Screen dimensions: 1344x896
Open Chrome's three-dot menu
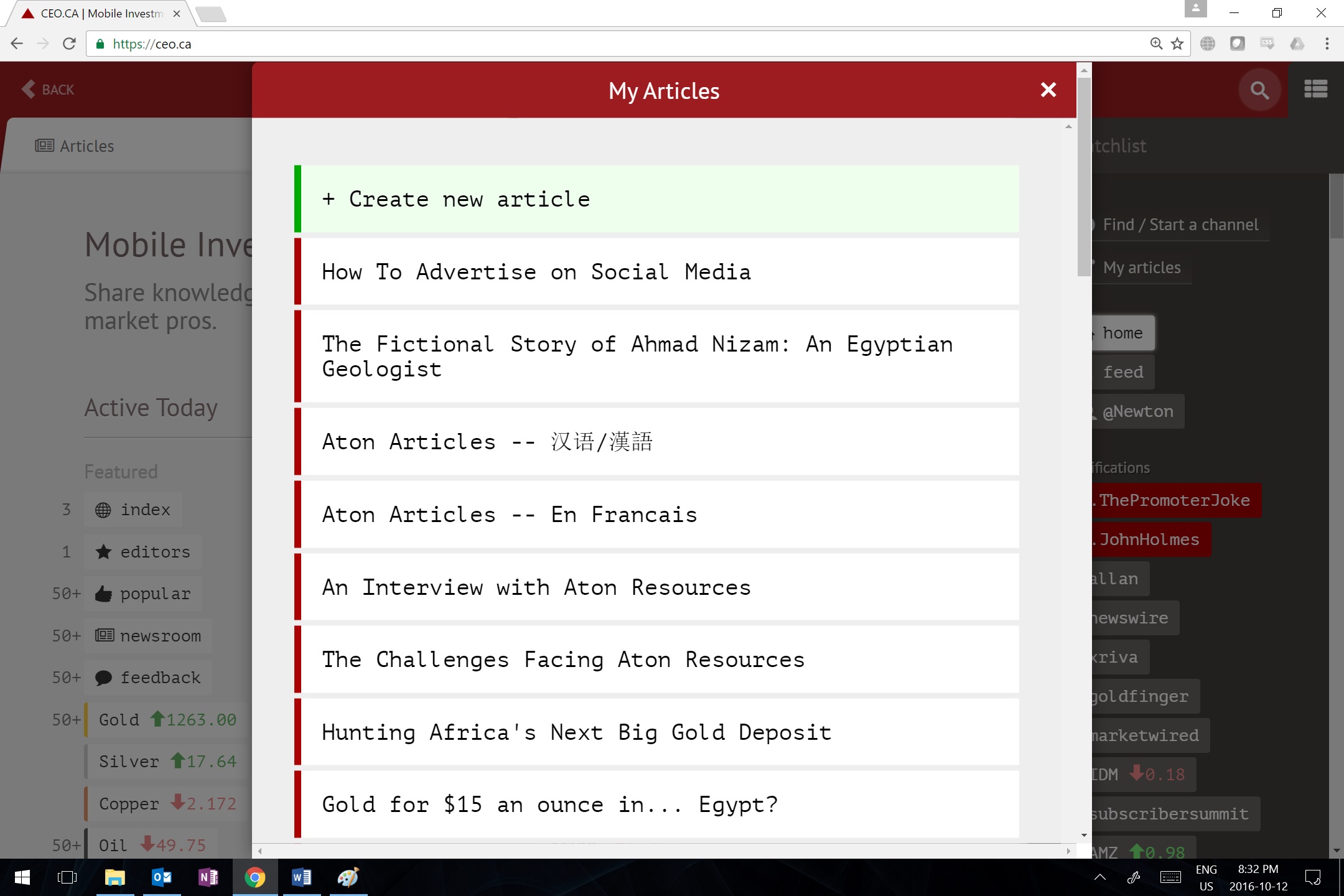pyautogui.click(x=1327, y=44)
